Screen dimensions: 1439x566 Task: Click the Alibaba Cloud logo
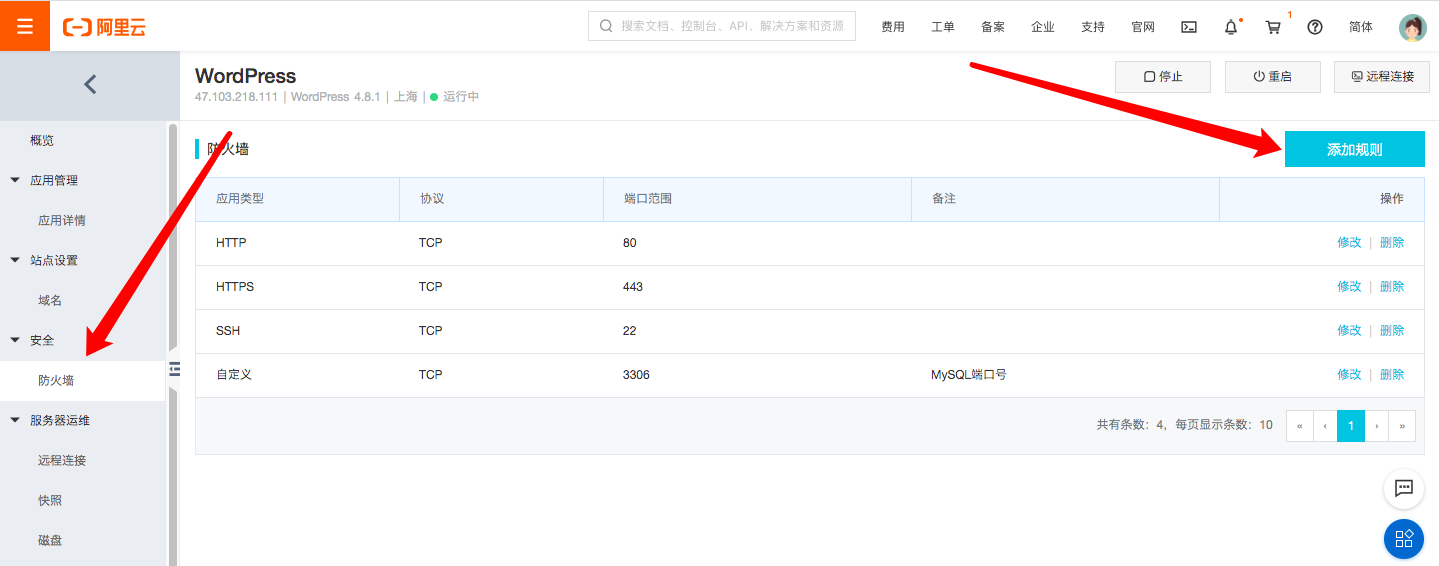pyautogui.click(x=104, y=27)
